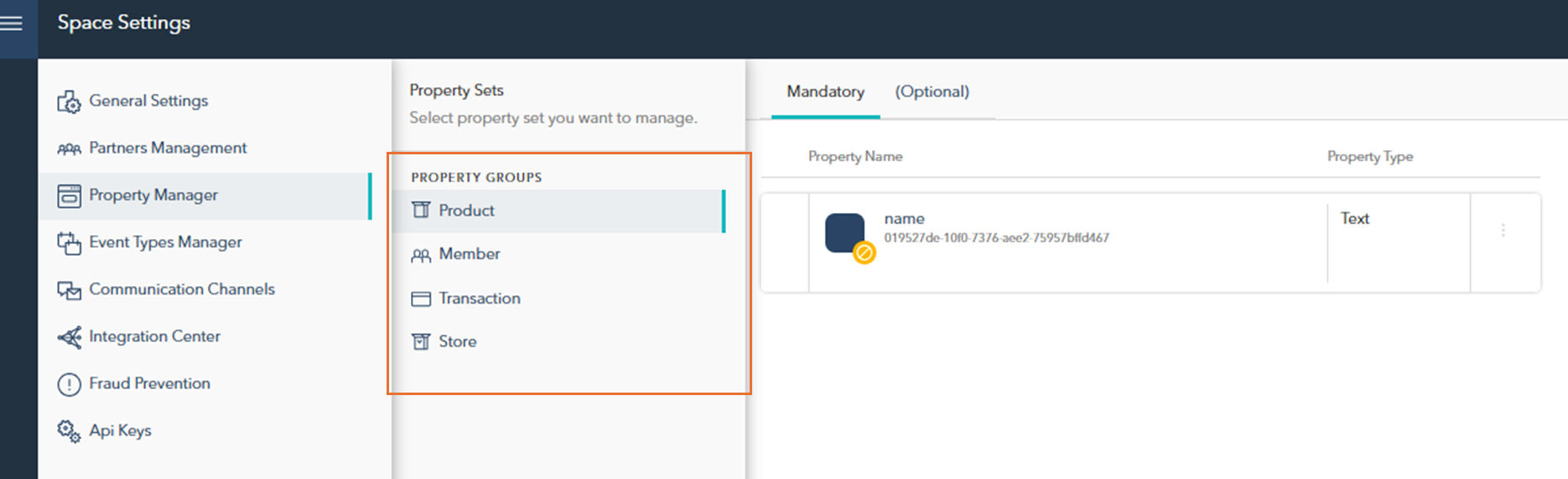Click the Transaction card icon
Viewport: 1568px width, 479px height.
tap(421, 299)
